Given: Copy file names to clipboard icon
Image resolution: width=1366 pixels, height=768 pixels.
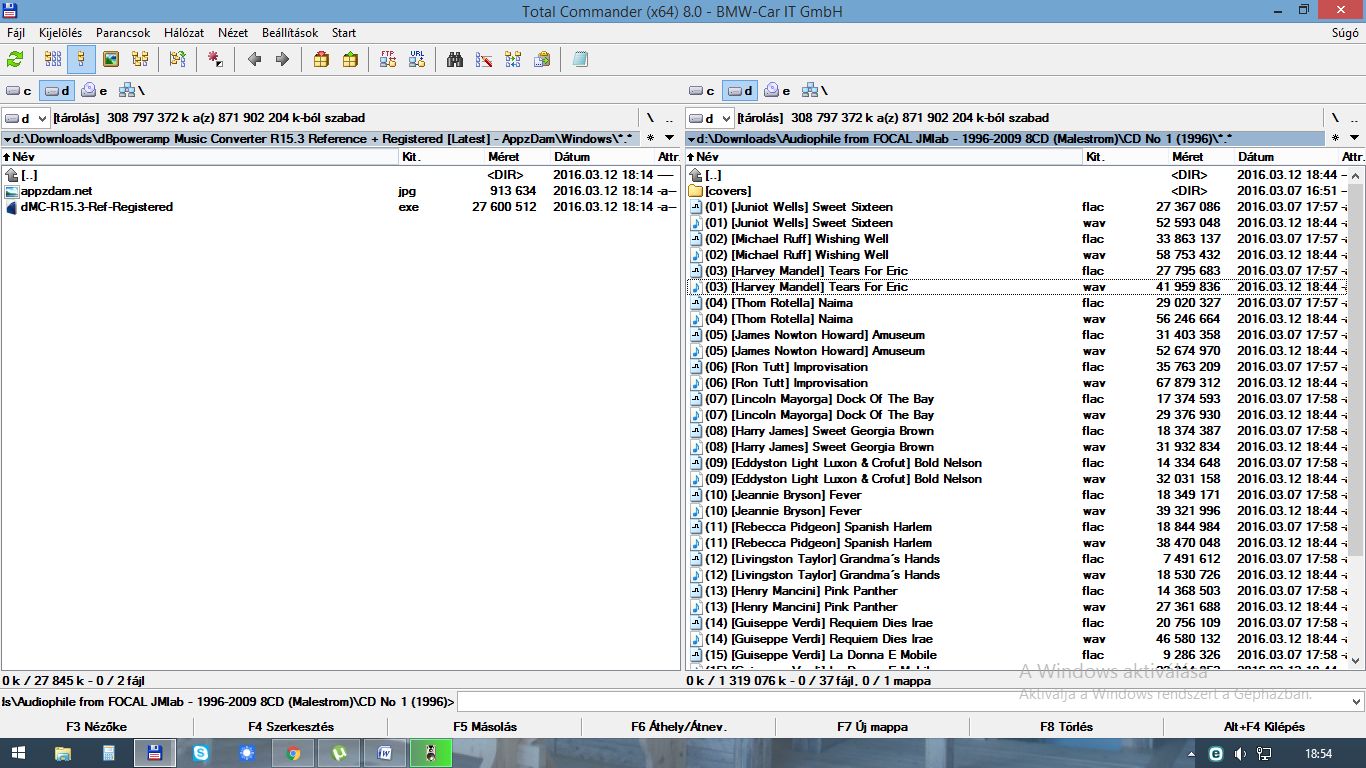Looking at the screenshot, I should pyautogui.click(x=541, y=60).
